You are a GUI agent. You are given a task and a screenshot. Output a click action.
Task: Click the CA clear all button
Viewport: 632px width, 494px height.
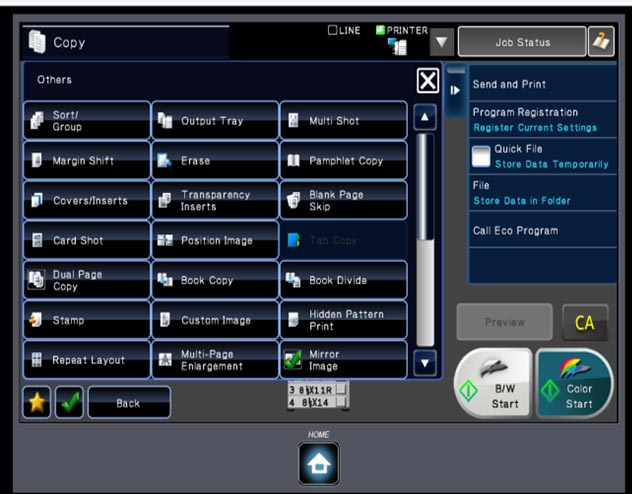click(x=585, y=323)
